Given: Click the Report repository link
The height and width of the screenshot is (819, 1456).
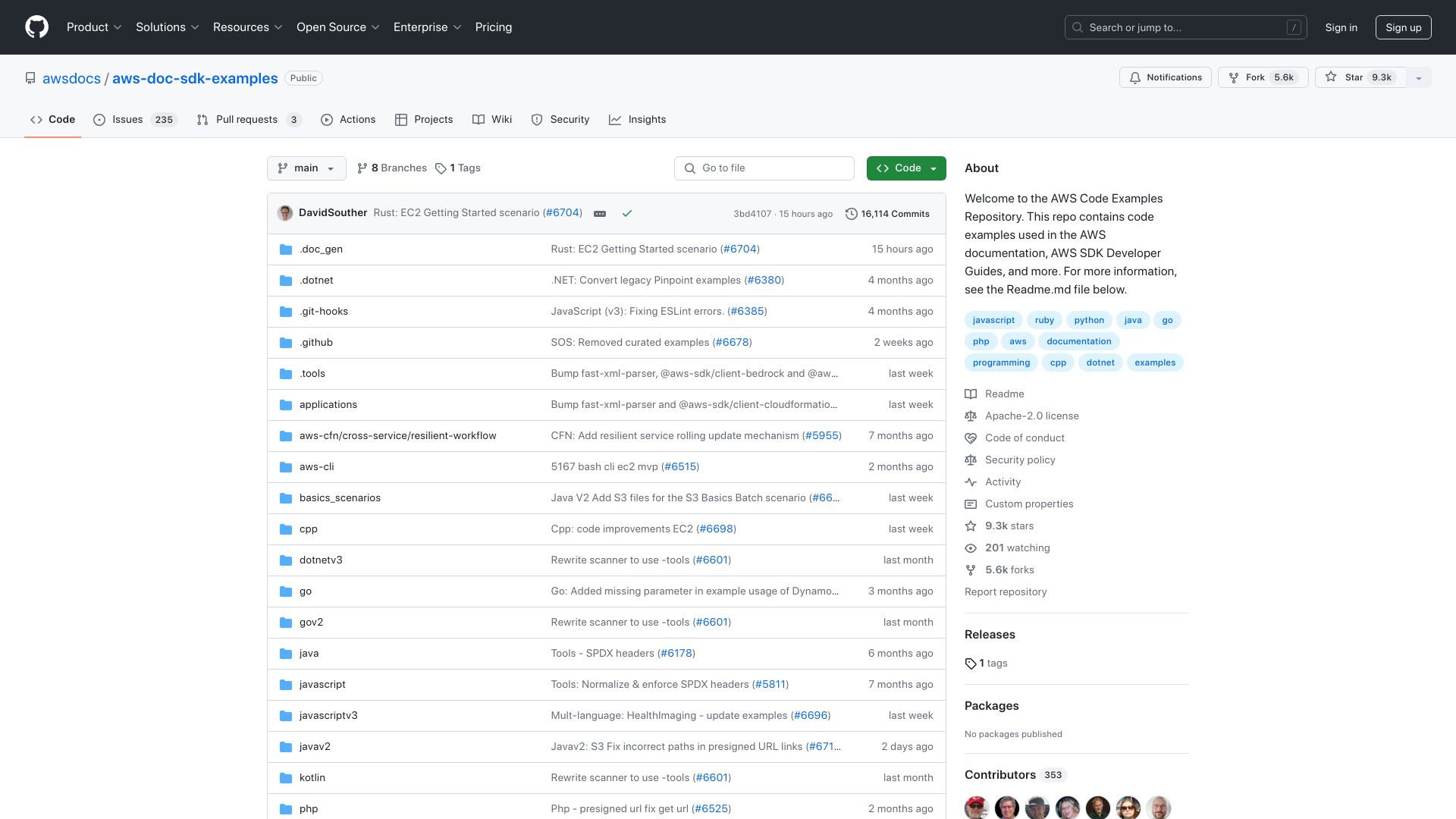Looking at the screenshot, I should click(x=1006, y=592).
